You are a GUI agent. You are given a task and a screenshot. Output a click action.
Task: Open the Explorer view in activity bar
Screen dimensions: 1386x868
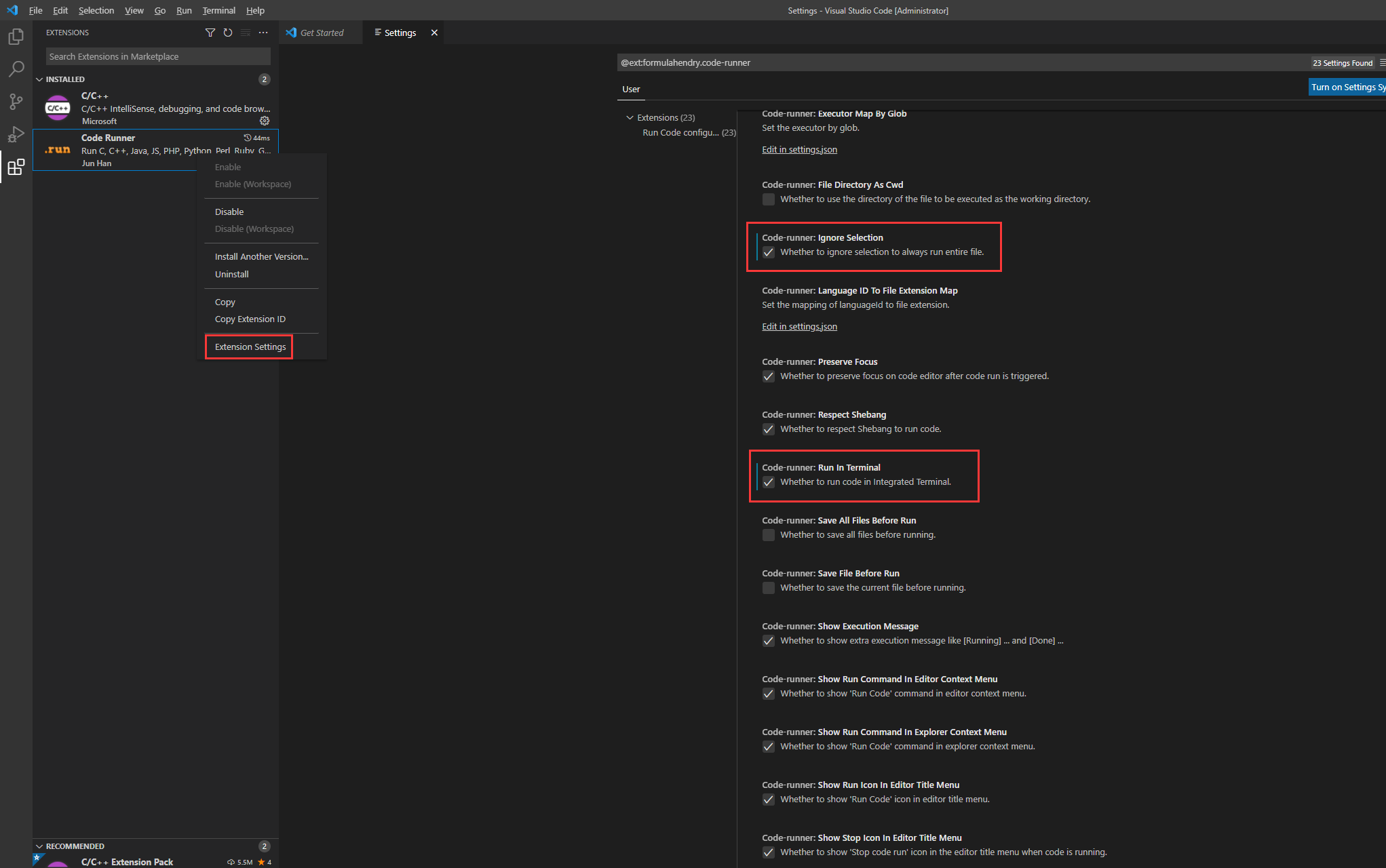coord(16,37)
